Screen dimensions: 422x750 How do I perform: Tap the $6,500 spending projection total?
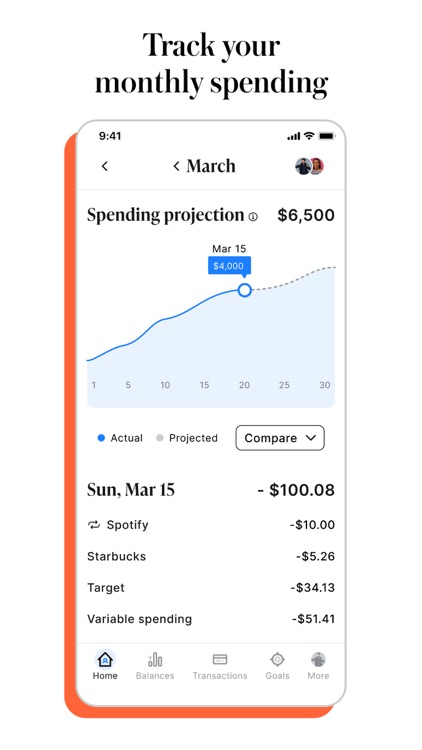point(306,215)
